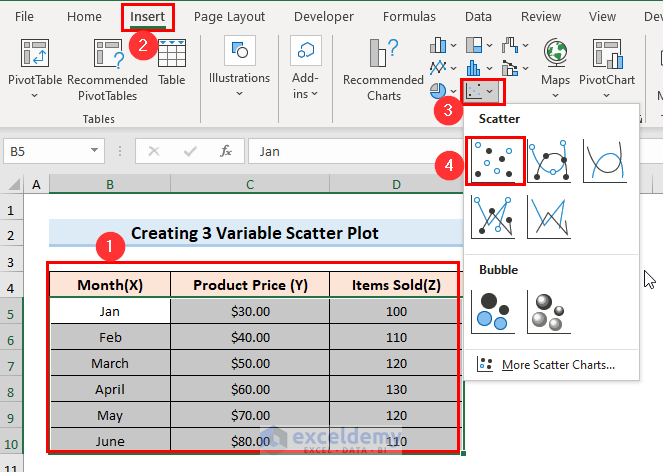
Task: Click the Month(X) header cell
Action: point(110,285)
